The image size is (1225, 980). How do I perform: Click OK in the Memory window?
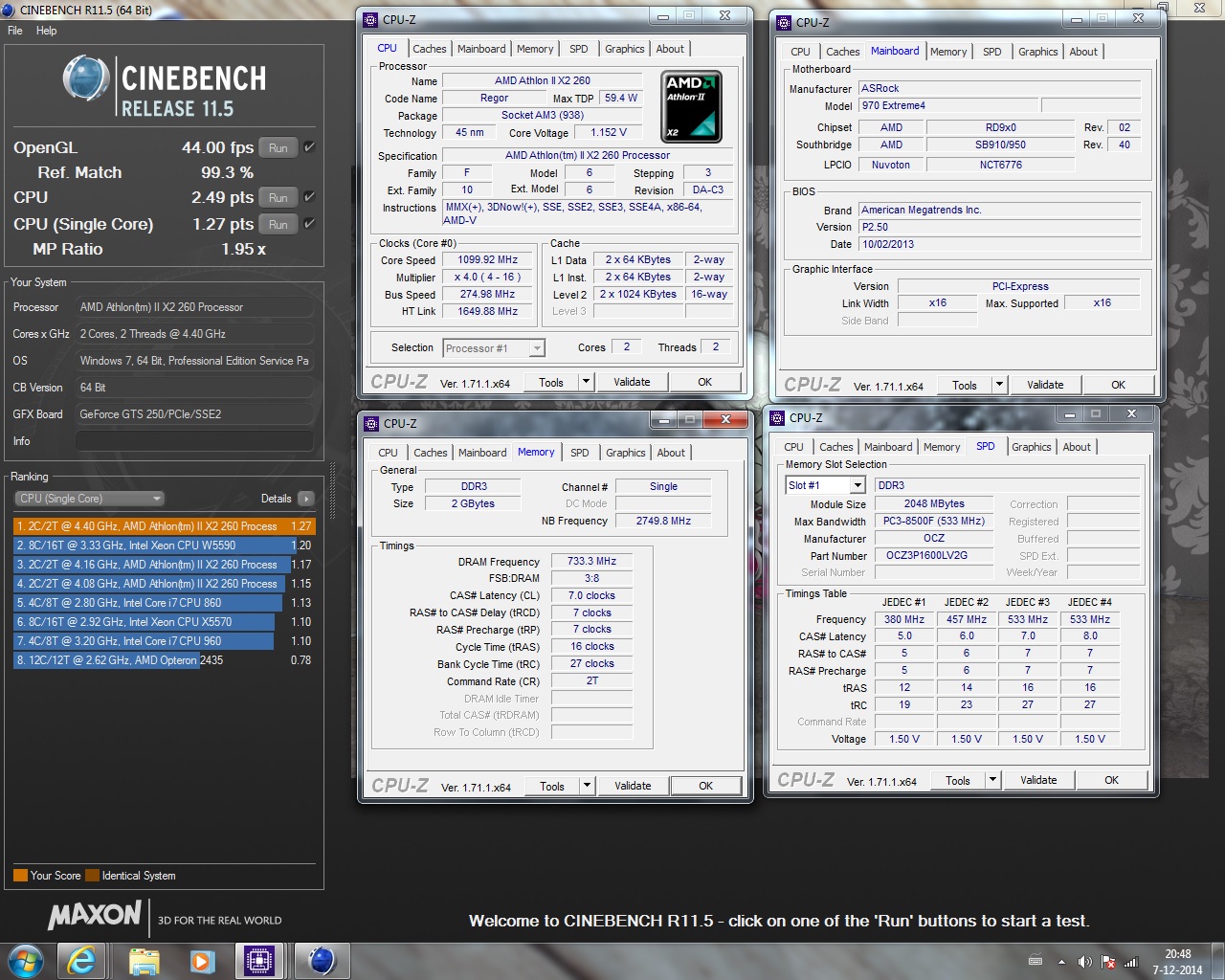pyautogui.click(x=705, y=786)
